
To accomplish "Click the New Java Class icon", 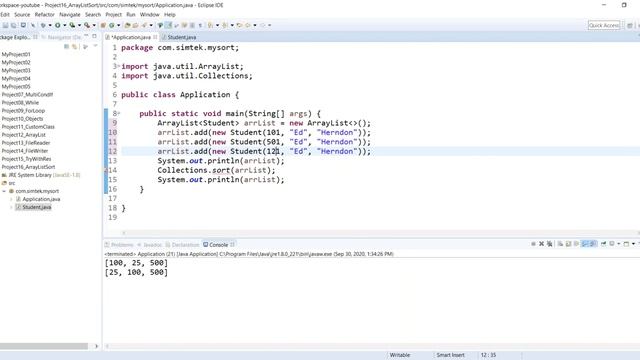I will [111, 25].
